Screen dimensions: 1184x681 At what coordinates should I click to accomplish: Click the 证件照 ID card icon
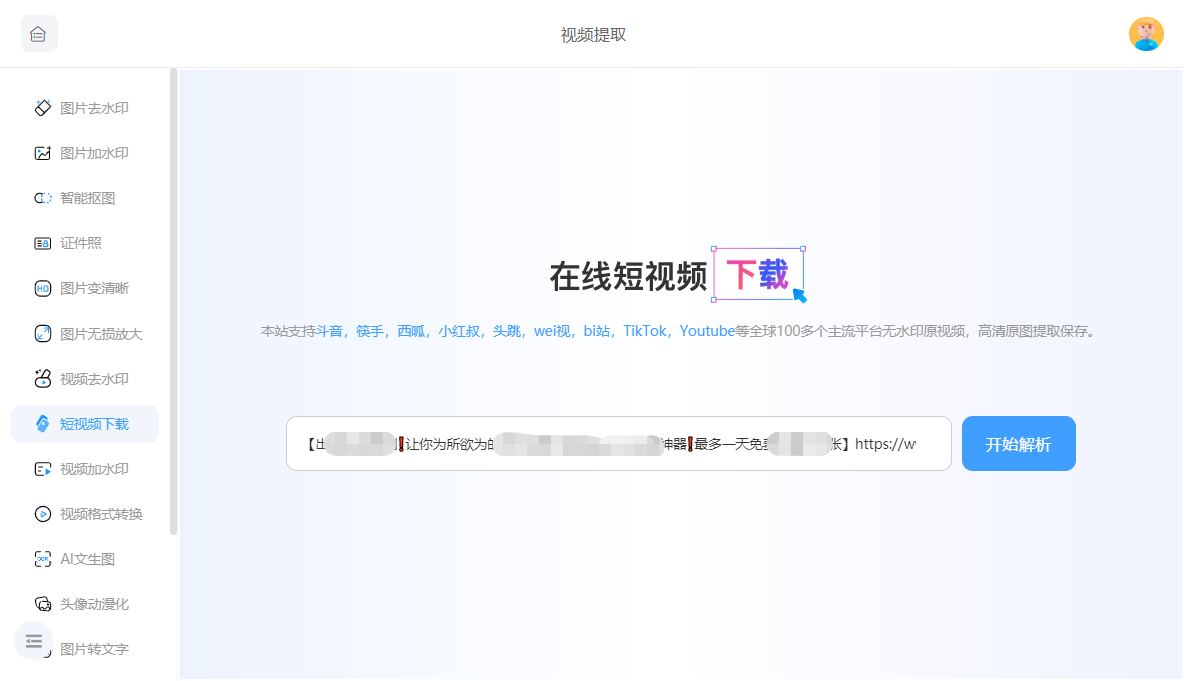[x=43, y=243]
